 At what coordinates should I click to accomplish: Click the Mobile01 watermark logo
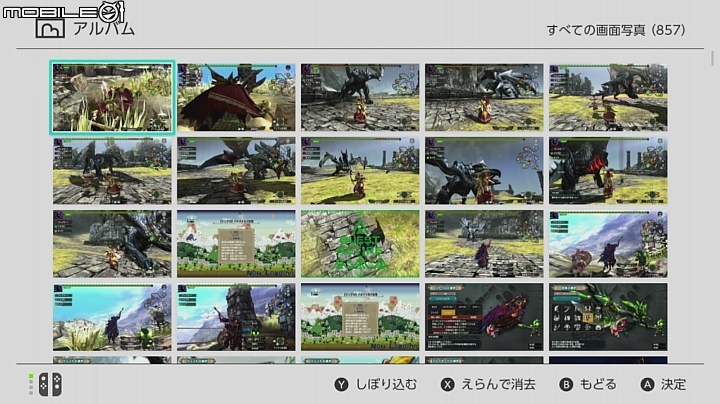pos(63,10)
